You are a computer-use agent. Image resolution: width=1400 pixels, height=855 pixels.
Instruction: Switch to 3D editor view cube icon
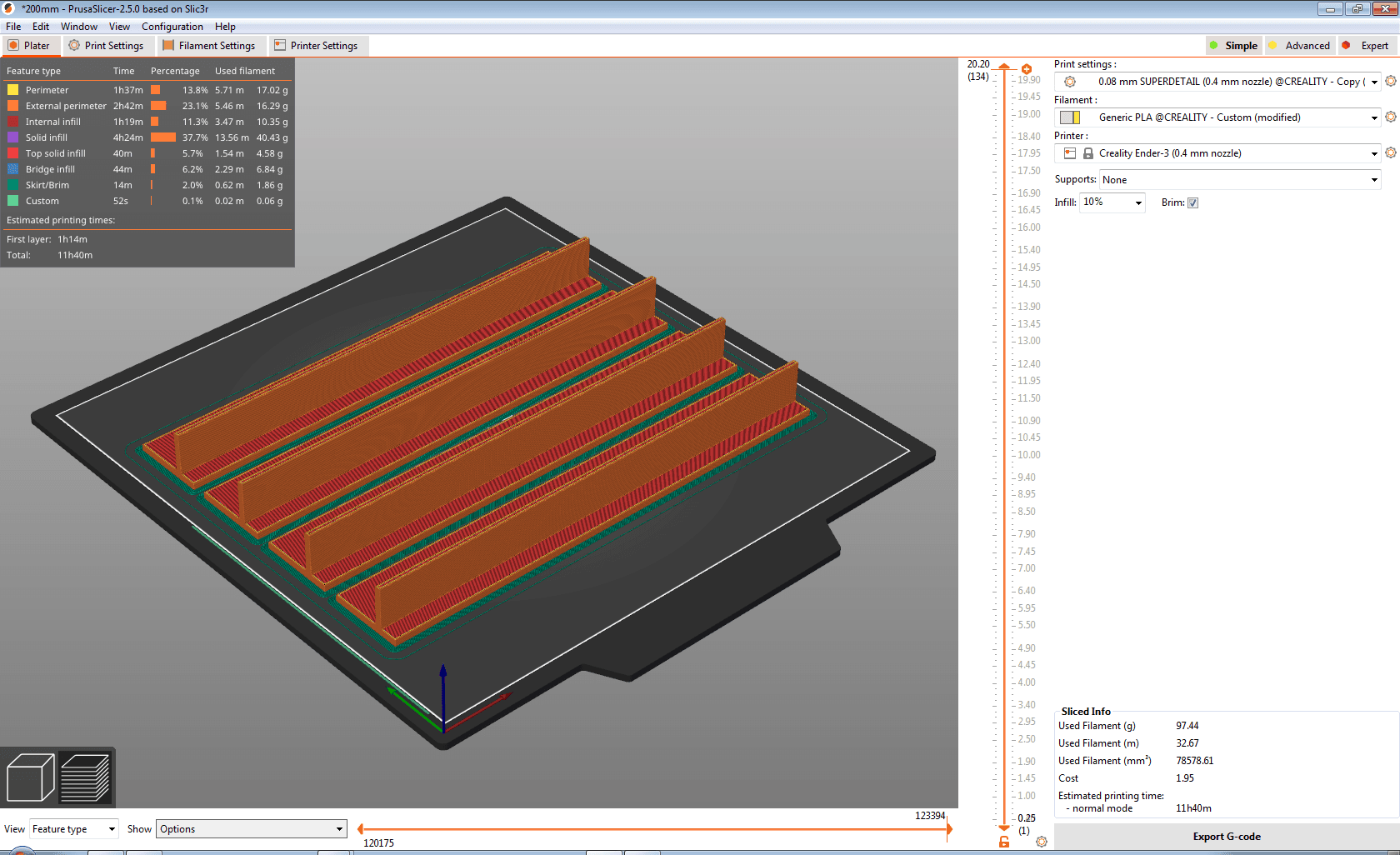[x=30, y=777]
